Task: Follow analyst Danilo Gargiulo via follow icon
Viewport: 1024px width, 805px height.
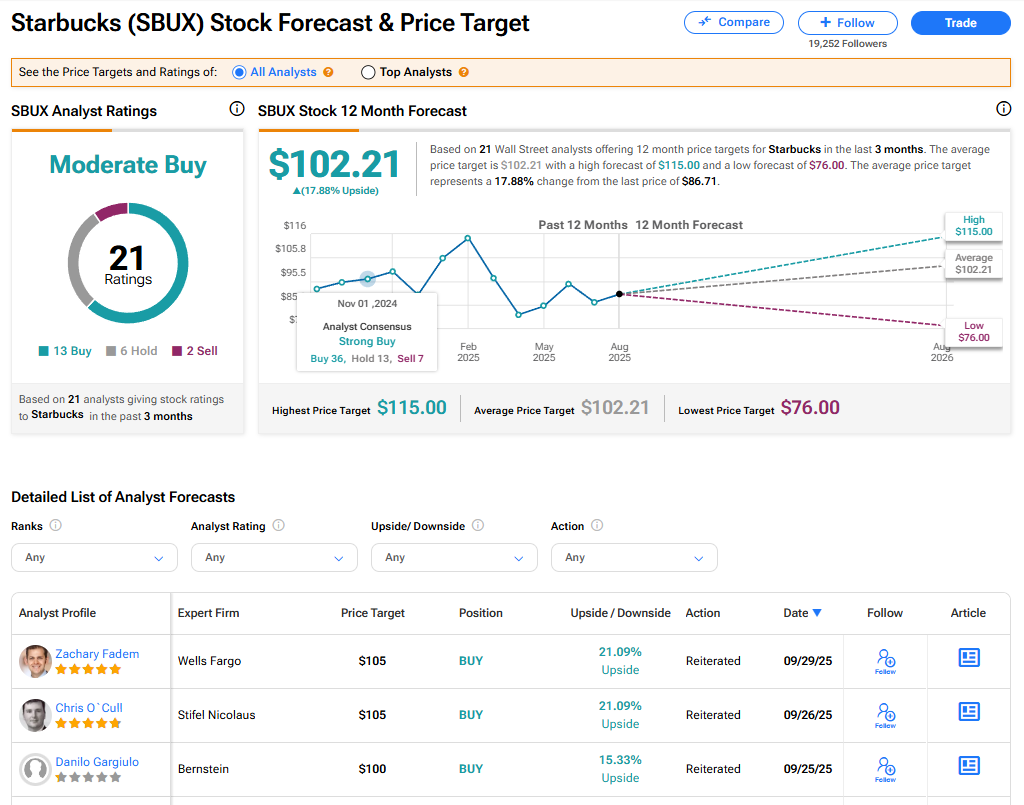Action: 885,768
